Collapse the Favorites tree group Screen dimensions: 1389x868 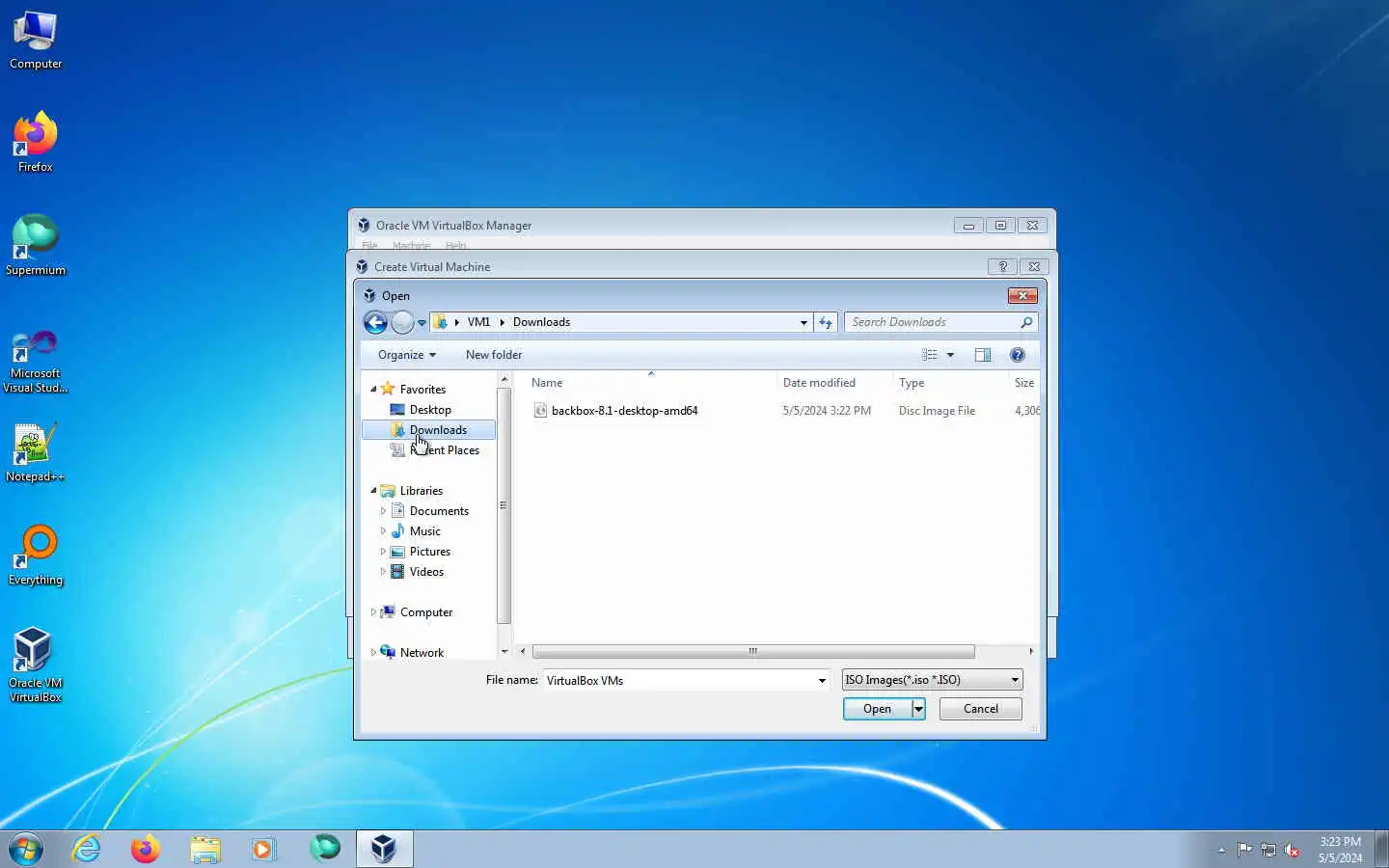373,389
